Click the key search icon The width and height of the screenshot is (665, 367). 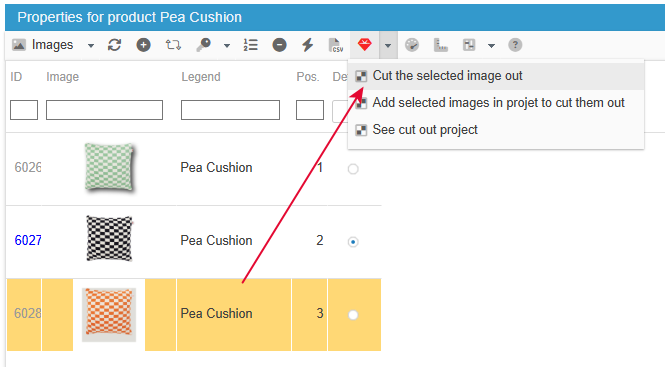point(204,45)
